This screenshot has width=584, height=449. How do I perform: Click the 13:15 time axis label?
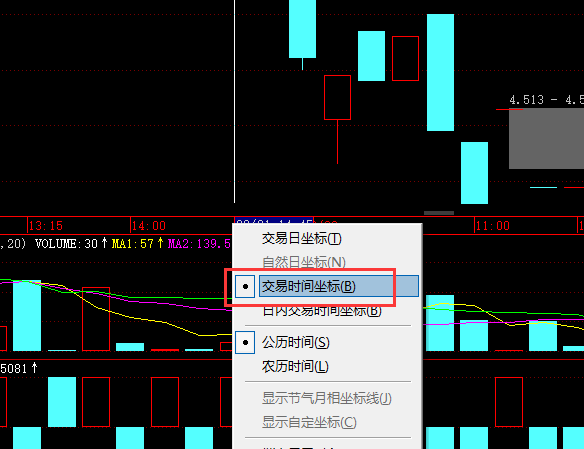[45, 226]
